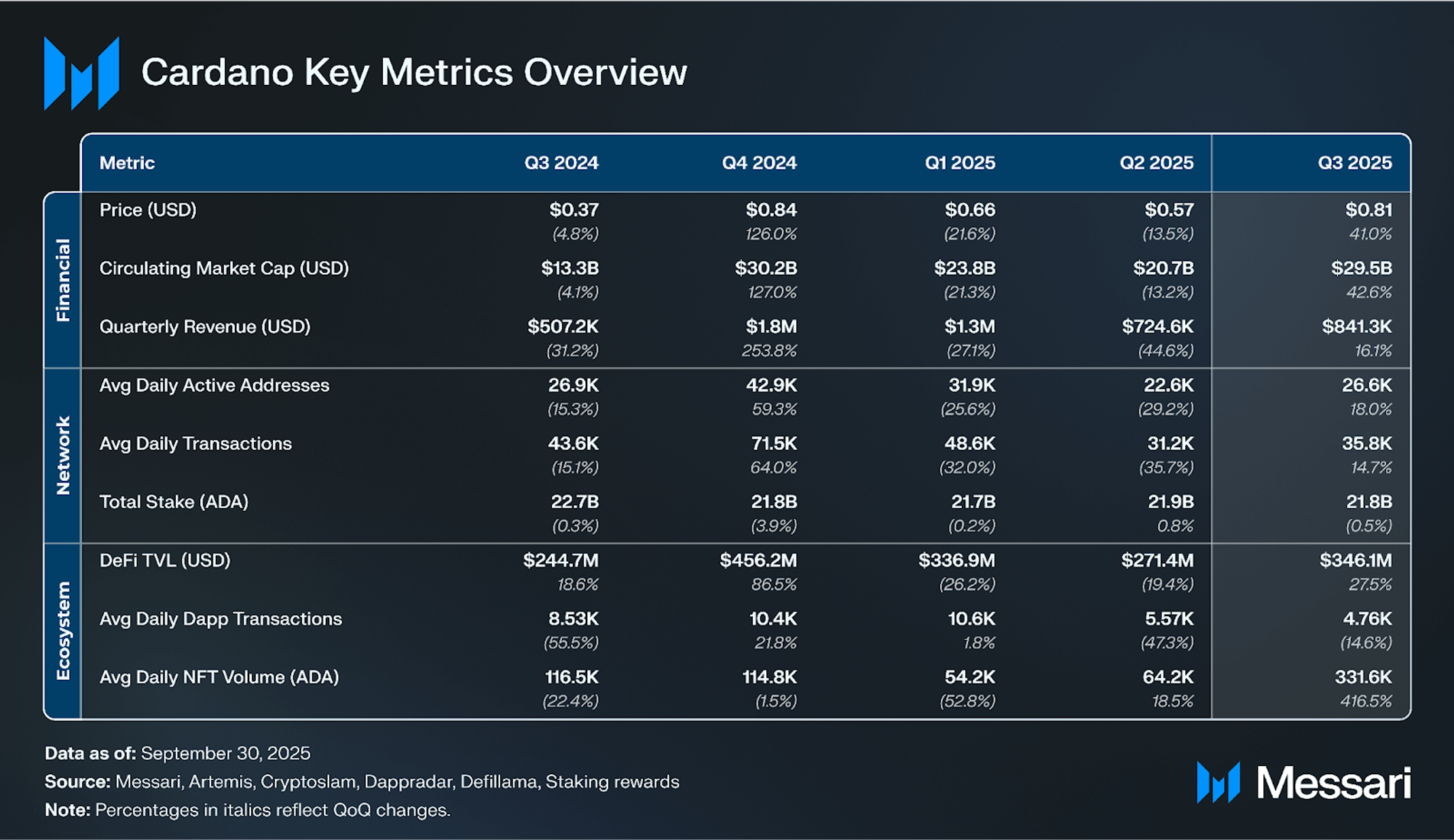The image size is (1454, 840).
Task: Click the Q1 2025 column header
Action: pyautogui.click(x=959, y=163)
